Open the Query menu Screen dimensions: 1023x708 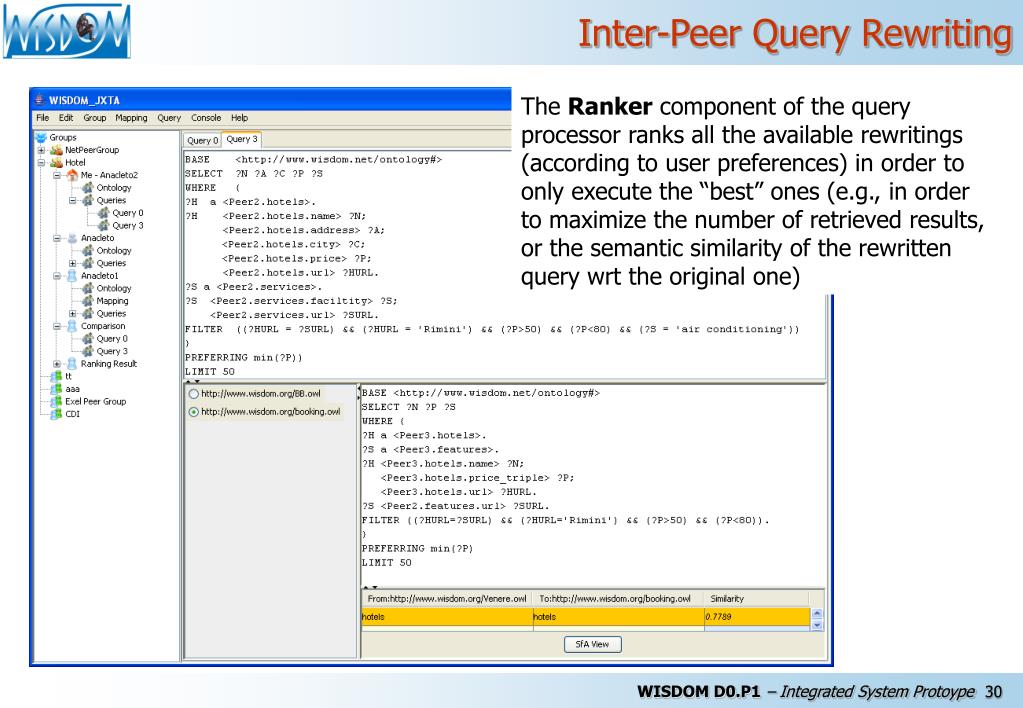[x=169, y=118]
